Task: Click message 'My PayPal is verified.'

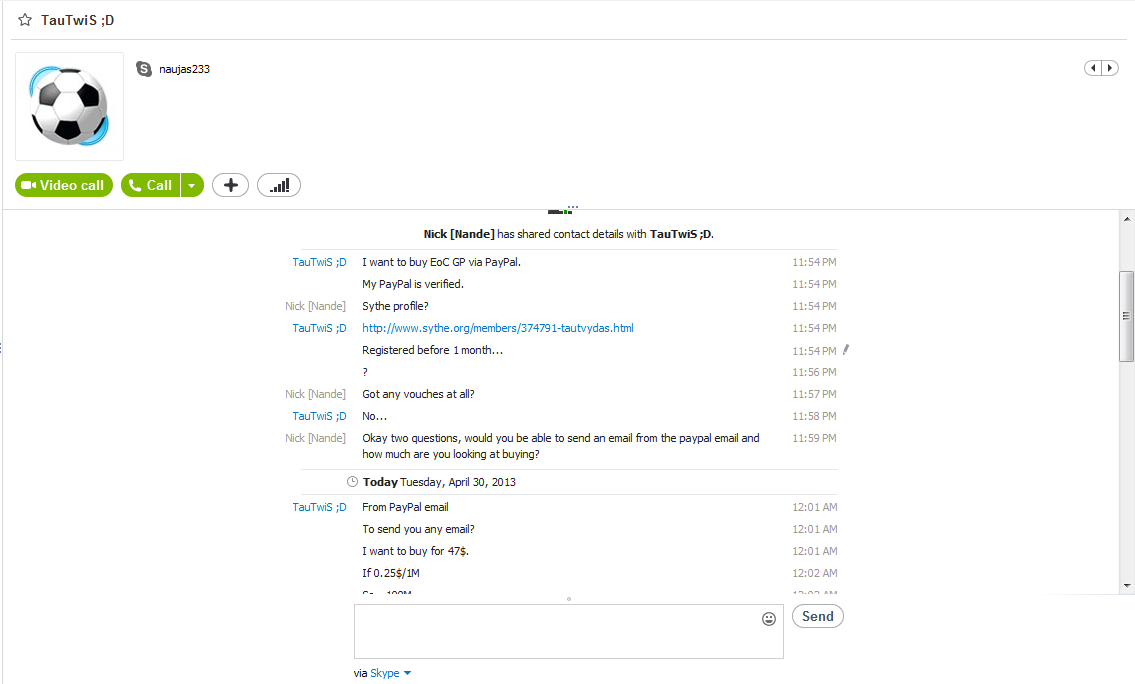Action: [413, 284]
